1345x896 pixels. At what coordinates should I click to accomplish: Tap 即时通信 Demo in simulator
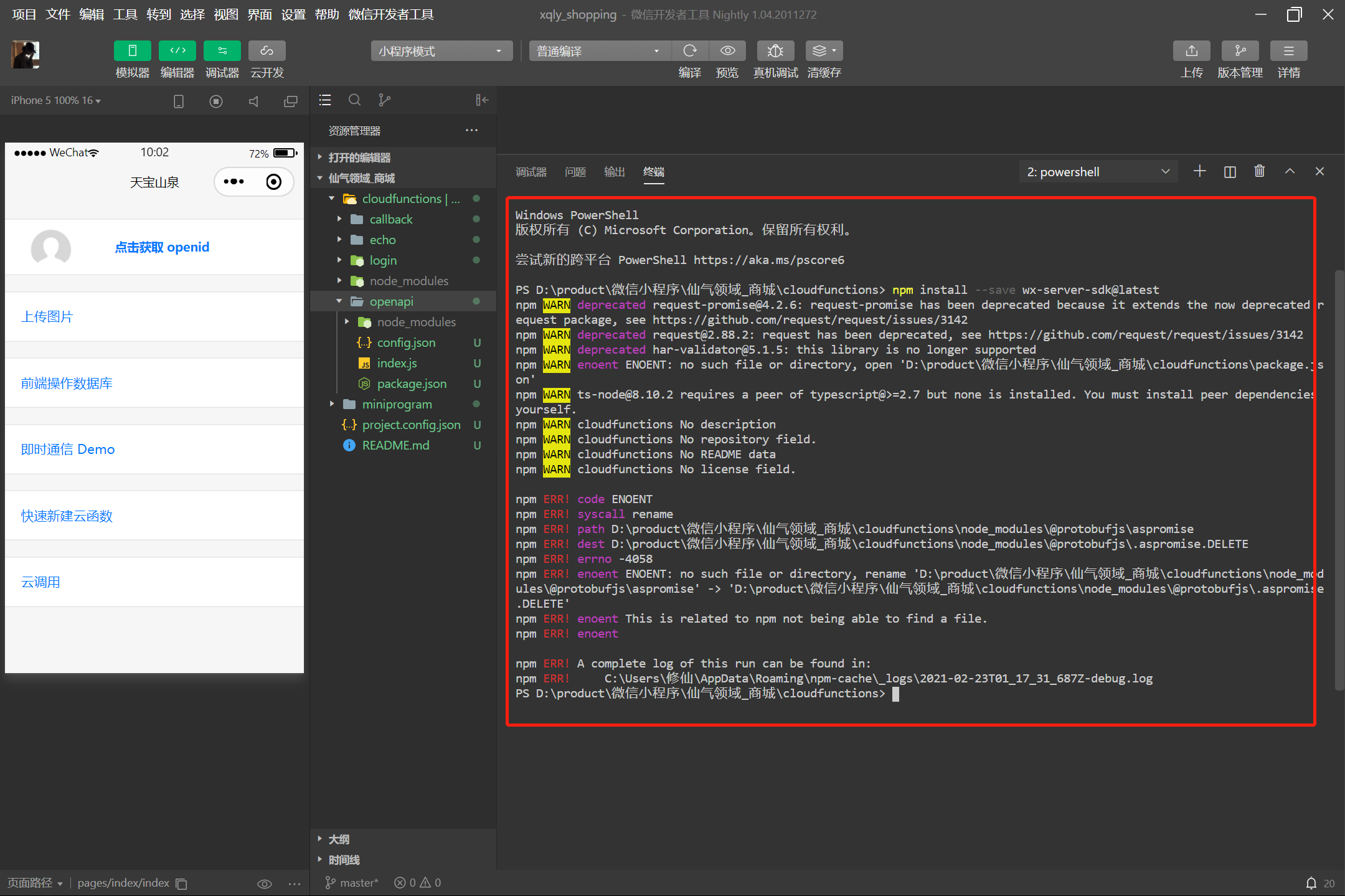[x=154, y=450]
